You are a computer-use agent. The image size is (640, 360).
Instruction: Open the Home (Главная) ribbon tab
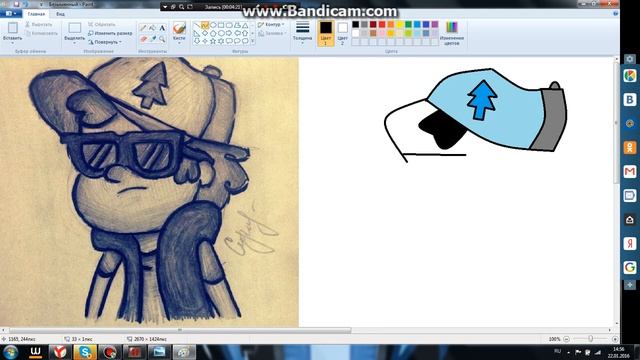36,14
